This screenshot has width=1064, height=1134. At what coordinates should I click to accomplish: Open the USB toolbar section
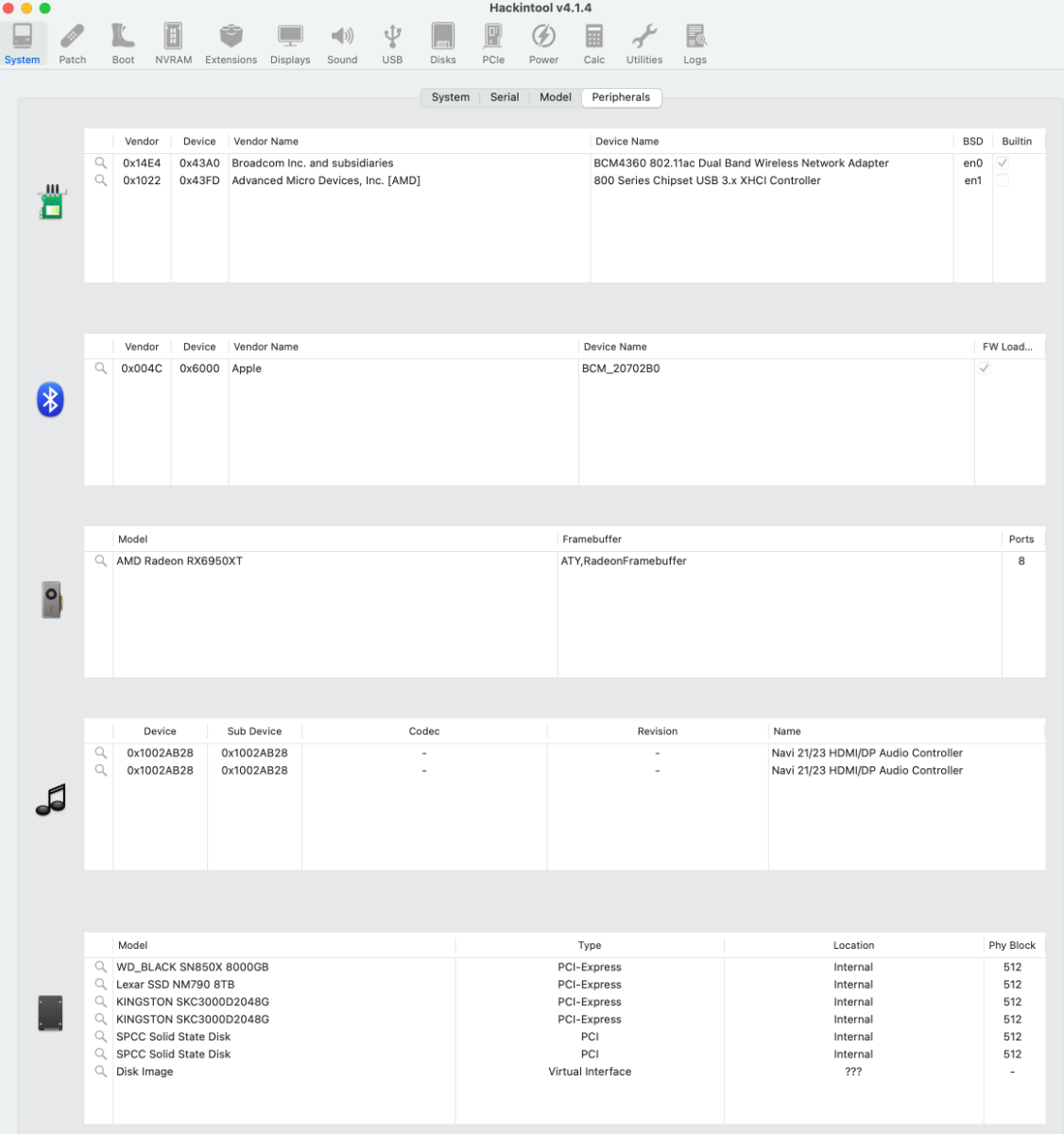tap(392, 43)
